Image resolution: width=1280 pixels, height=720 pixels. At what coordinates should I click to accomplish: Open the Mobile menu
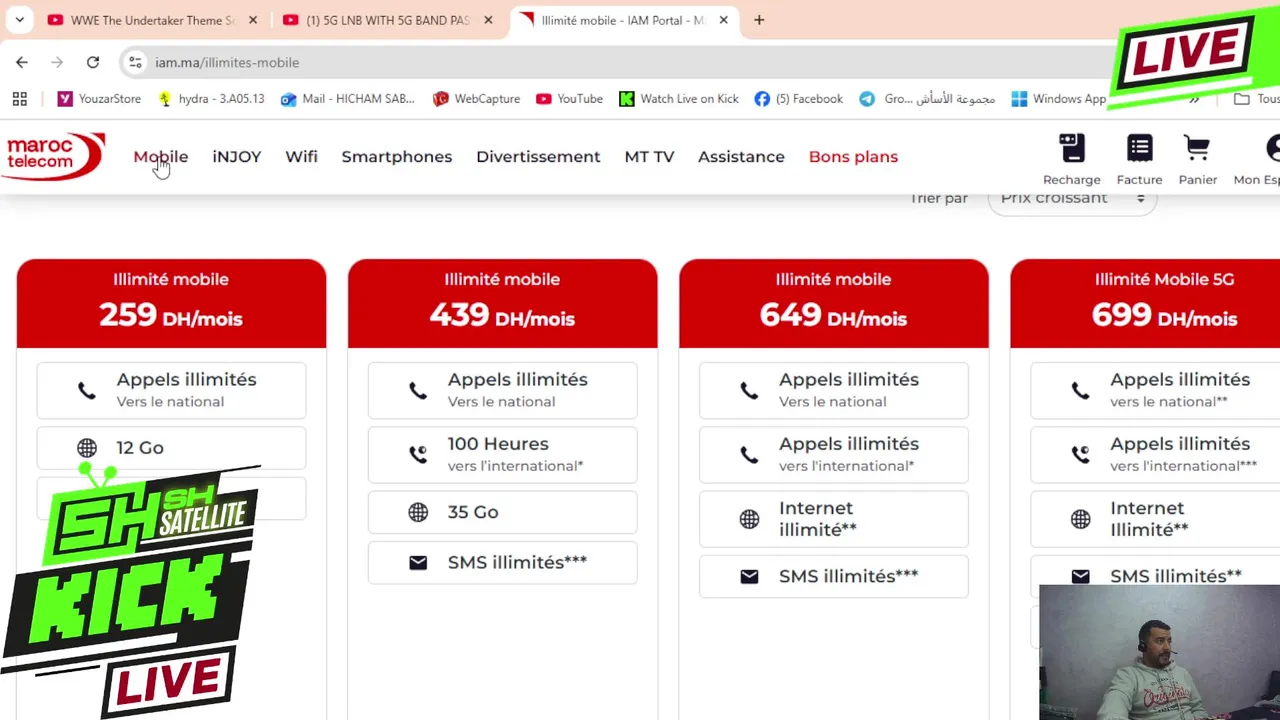coord(161,157)
